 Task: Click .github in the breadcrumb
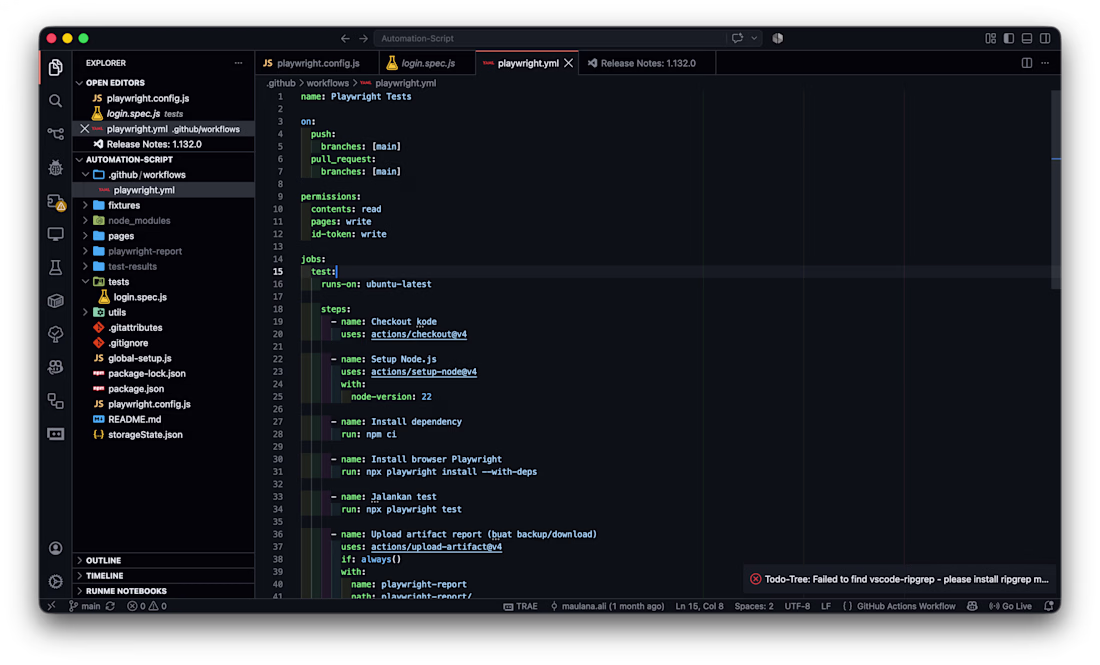tap(281, 83)
